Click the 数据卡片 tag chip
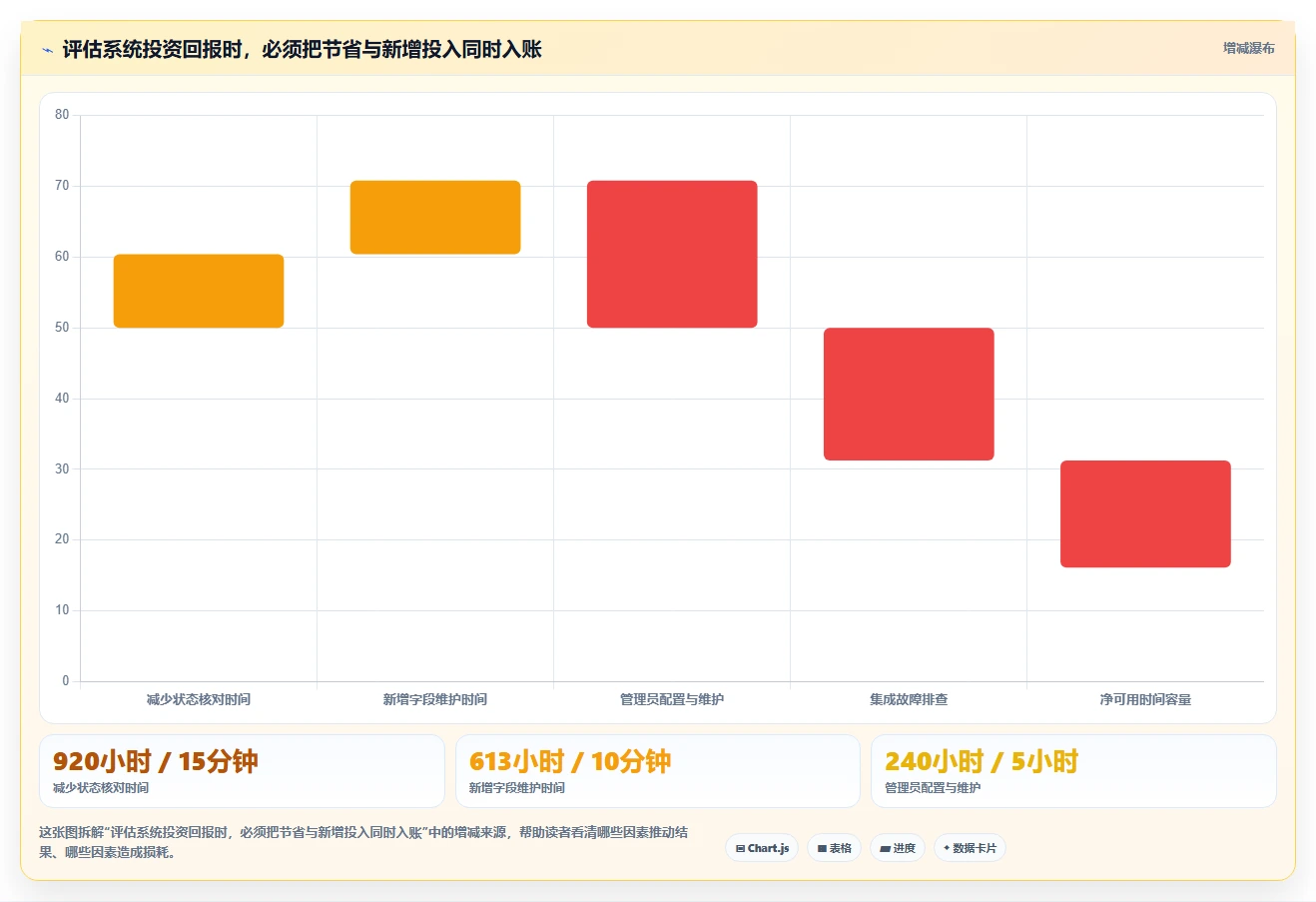This screenshot has height=902, width=1316. tap(970, 848)
